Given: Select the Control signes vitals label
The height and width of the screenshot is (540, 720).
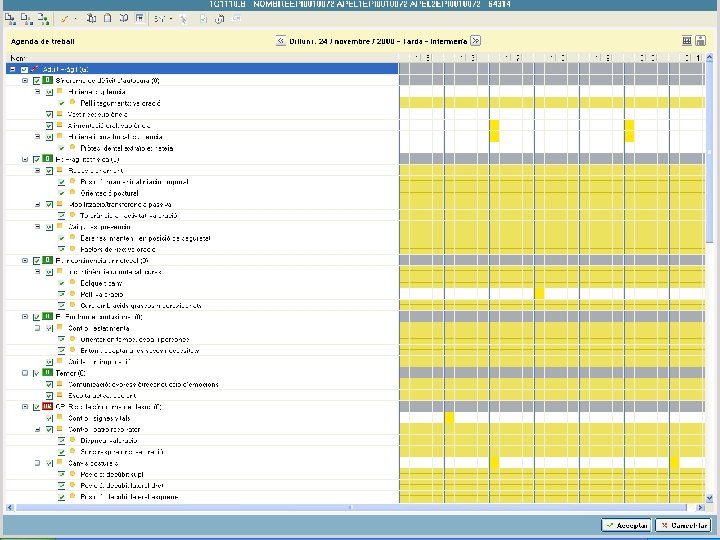Looking at the screenshot, I should tap(99, 418).
